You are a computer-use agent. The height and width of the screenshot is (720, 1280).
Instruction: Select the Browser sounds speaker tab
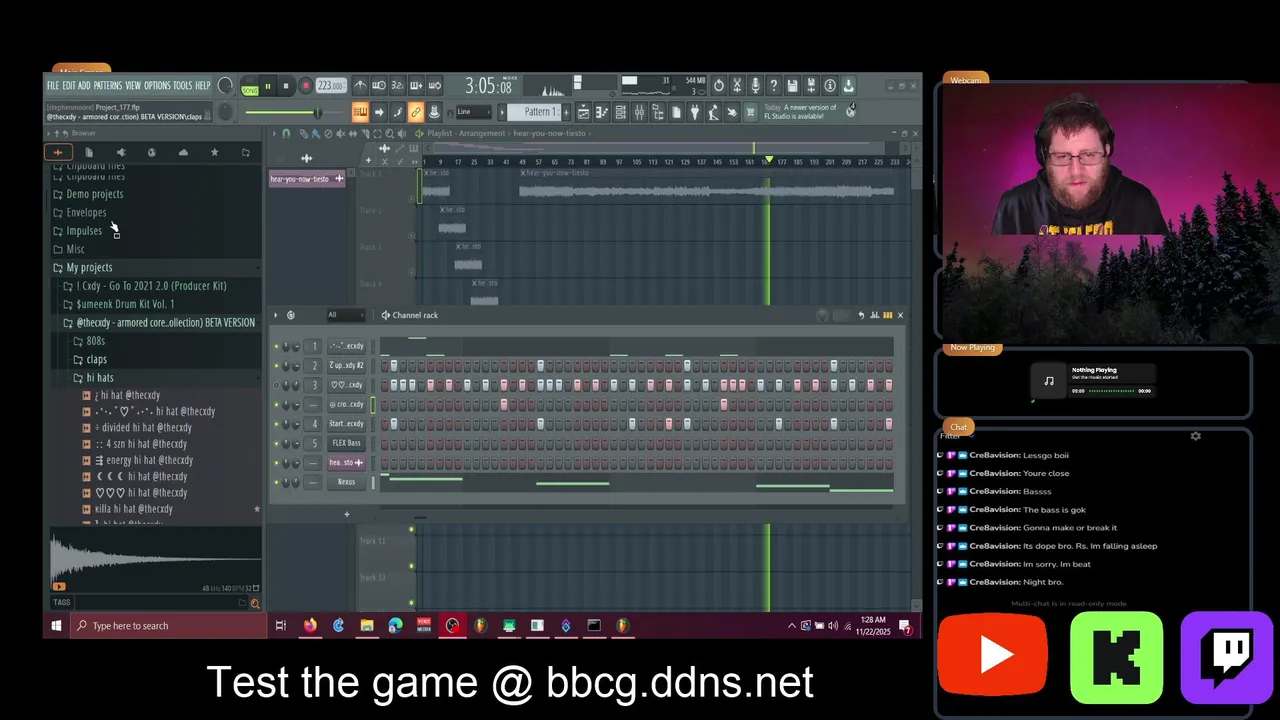tap(120, 152)
